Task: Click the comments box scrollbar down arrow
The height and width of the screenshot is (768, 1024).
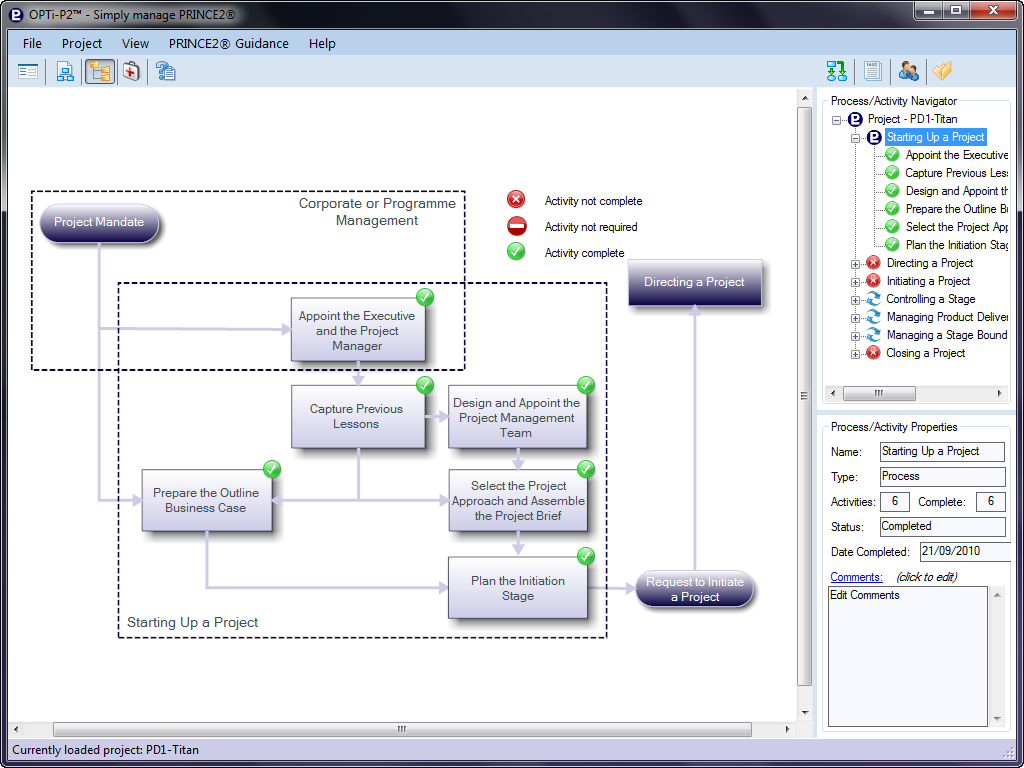Action: coord(997,719)
